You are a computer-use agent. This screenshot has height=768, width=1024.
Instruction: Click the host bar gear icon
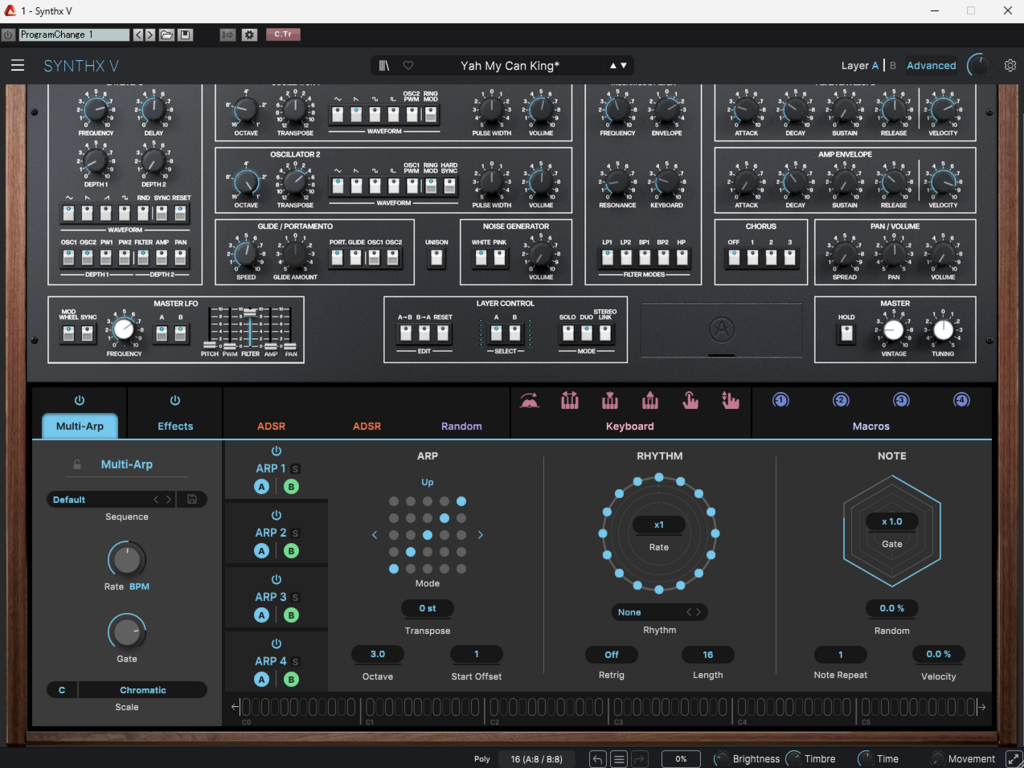click(x=249, y=35)
